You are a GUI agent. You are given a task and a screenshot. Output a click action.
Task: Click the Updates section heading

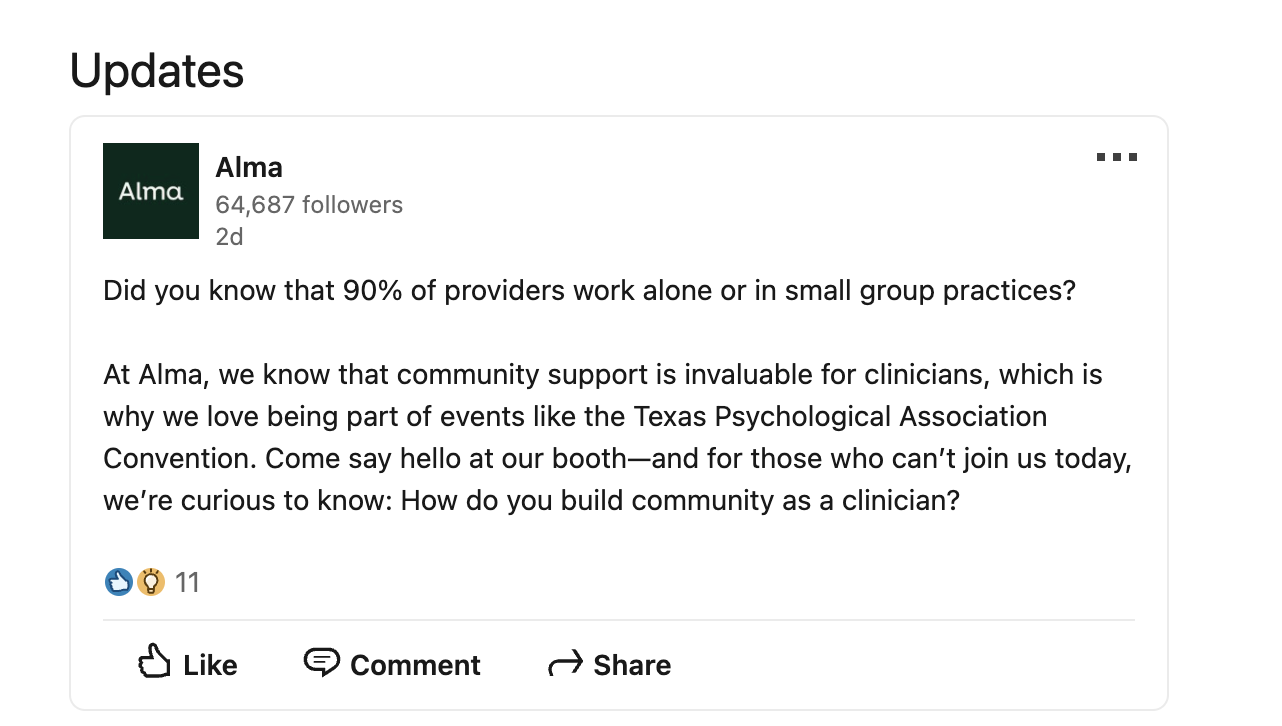[x=157, y=71]
